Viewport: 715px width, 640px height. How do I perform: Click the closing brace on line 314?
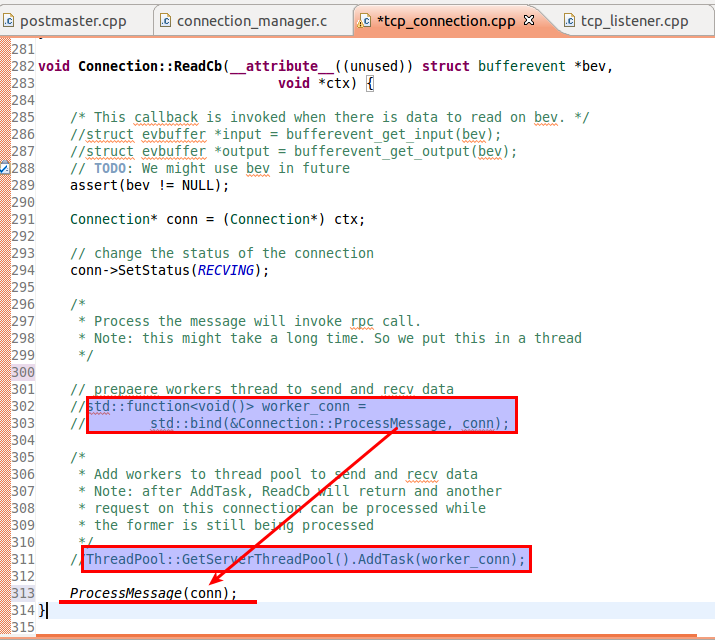[x=42, y=610]
